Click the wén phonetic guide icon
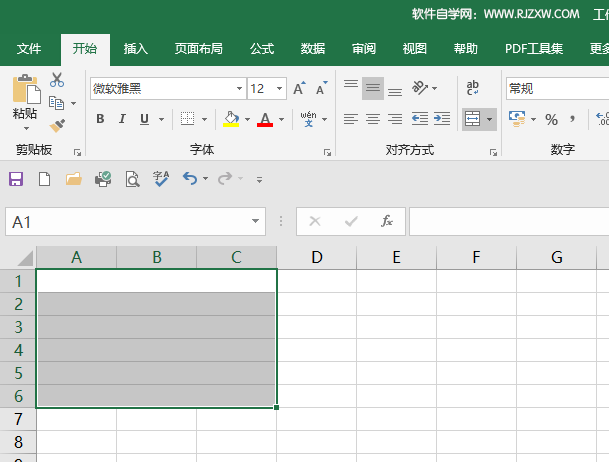Screen dimensions: 609x462 (308, 119)
